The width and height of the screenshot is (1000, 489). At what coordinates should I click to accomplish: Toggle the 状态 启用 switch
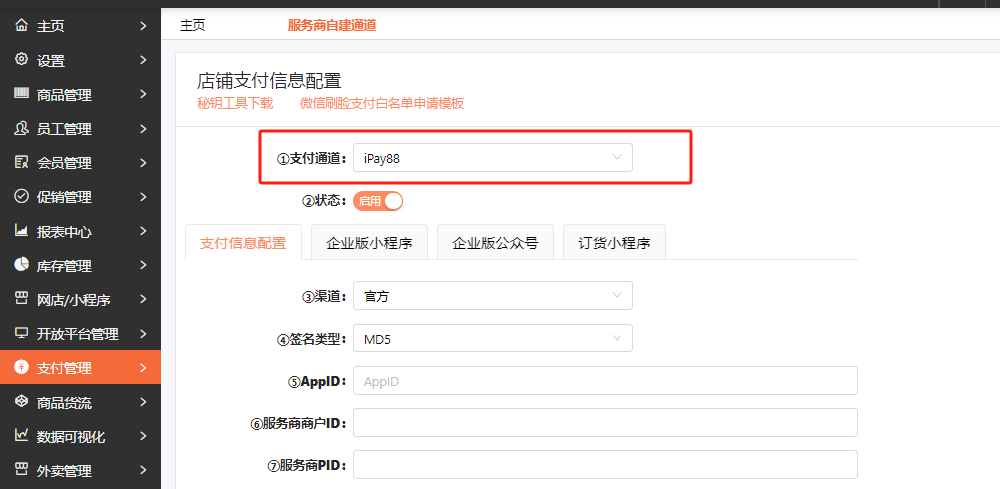coord(378,201)
